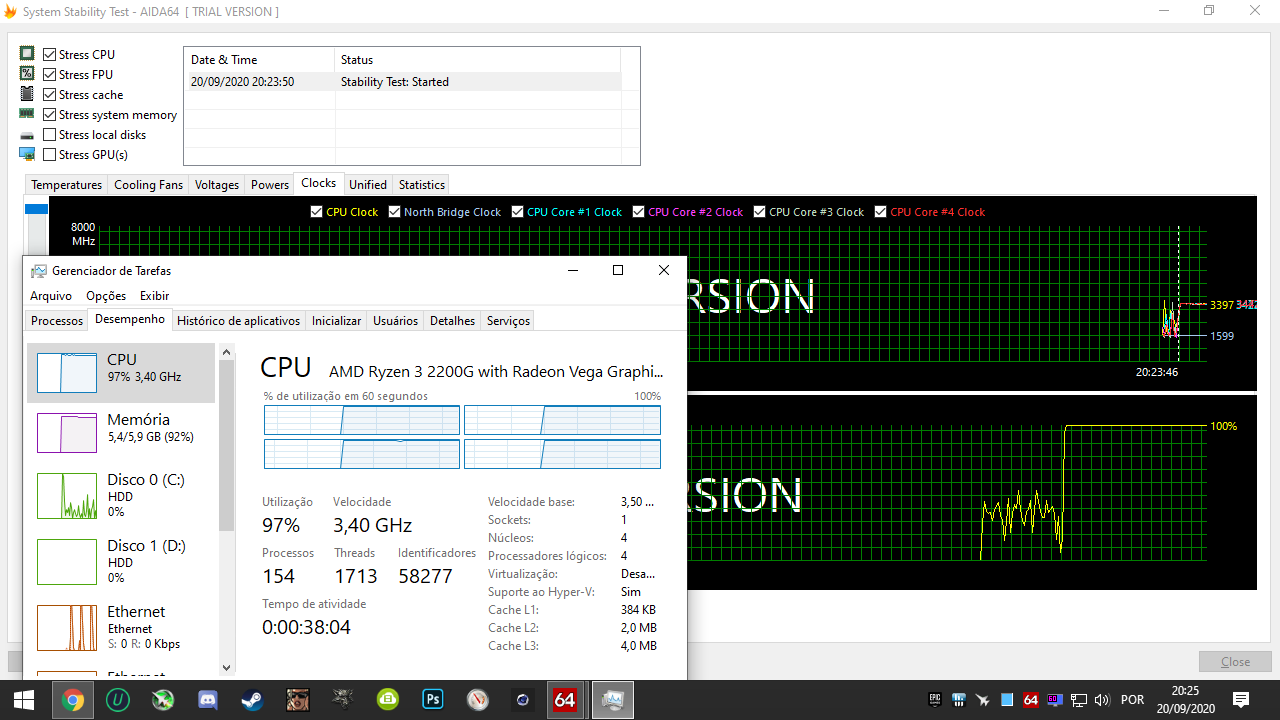Open the taskbar clock showing 20:25
Screen dimensions: 1280x720
click(x=1186, y=700)
